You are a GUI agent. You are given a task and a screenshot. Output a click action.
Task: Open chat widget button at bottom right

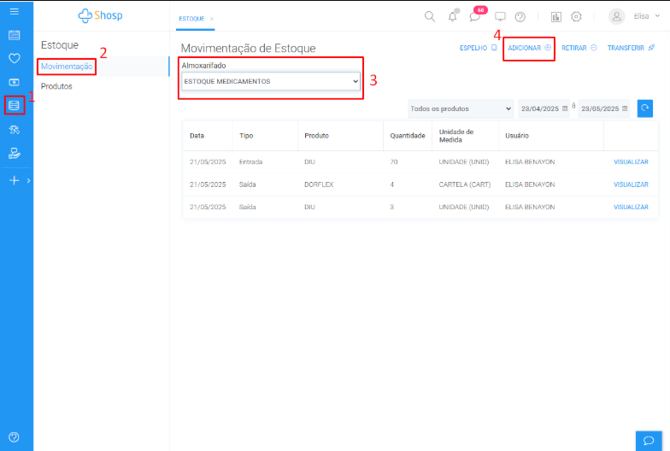(649, 440)
